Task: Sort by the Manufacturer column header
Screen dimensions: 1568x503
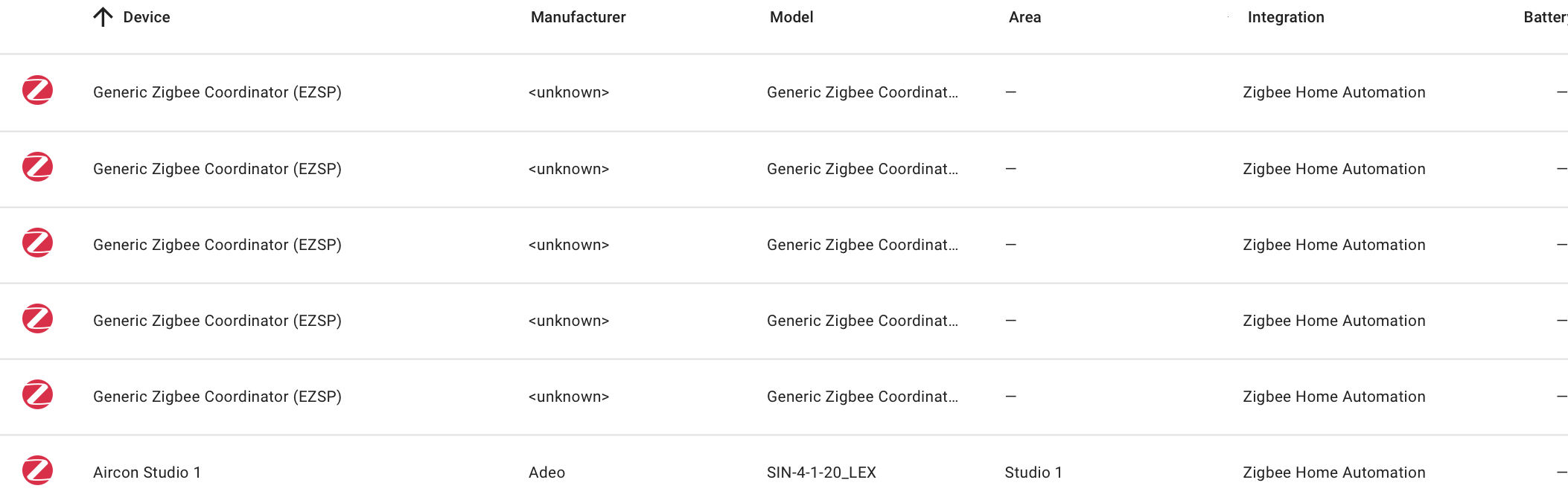Action: coord(578,17)
